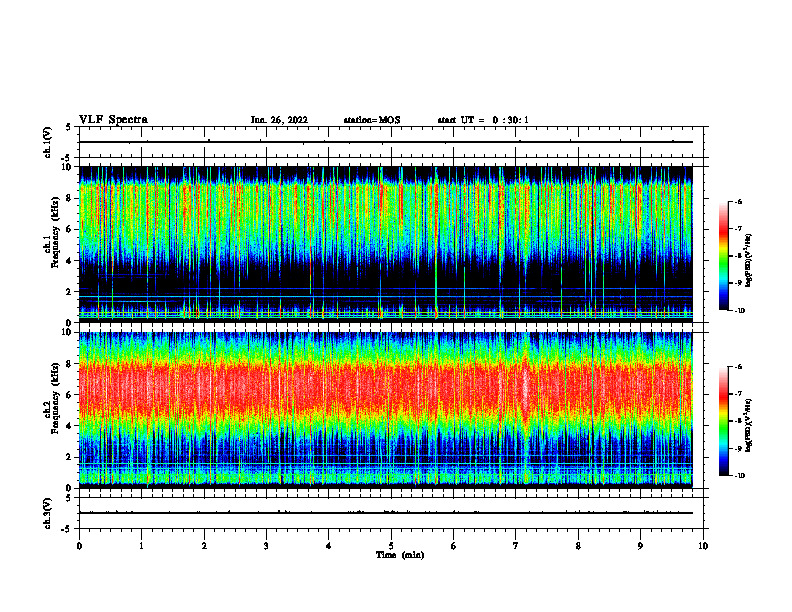
Task: Click the "-10" label on ch.2 colorbar
Action: tap(739, 476)
